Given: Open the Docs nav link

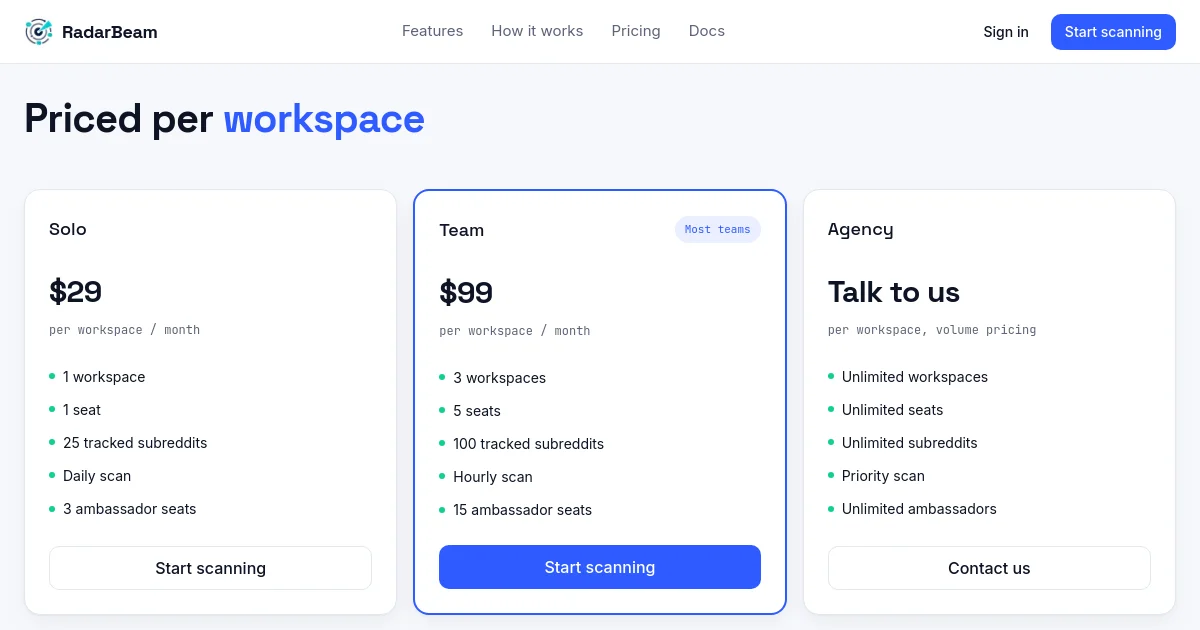Looking at the screenshot, I should [x=707, y=31].
